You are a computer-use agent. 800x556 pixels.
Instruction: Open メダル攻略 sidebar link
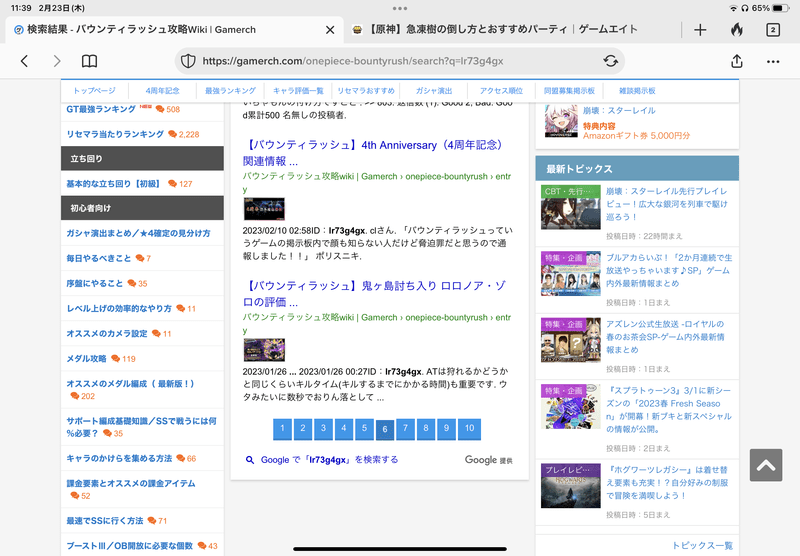(x=86, y=359)
